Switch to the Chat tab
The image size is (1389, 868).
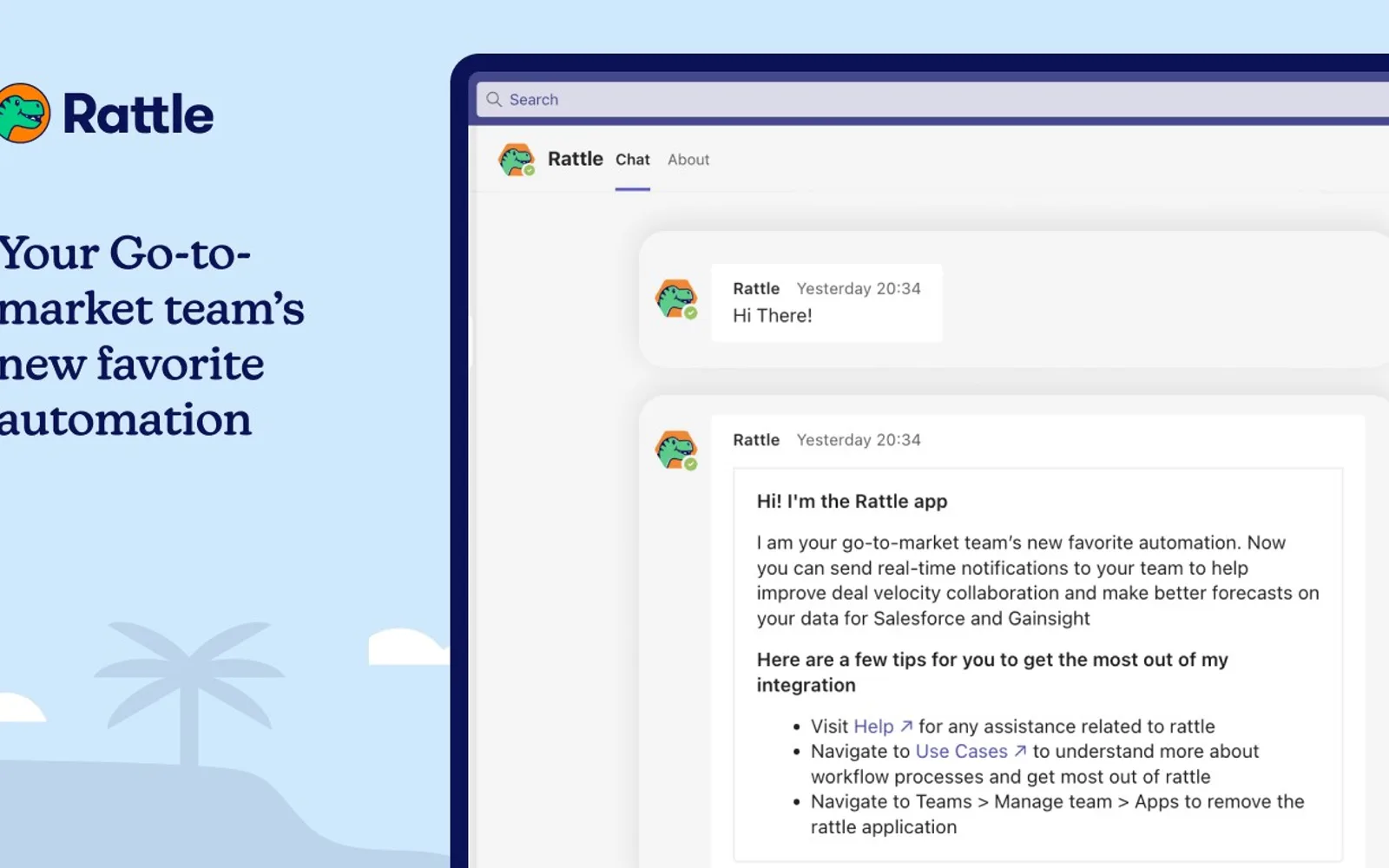coord(632,160)
